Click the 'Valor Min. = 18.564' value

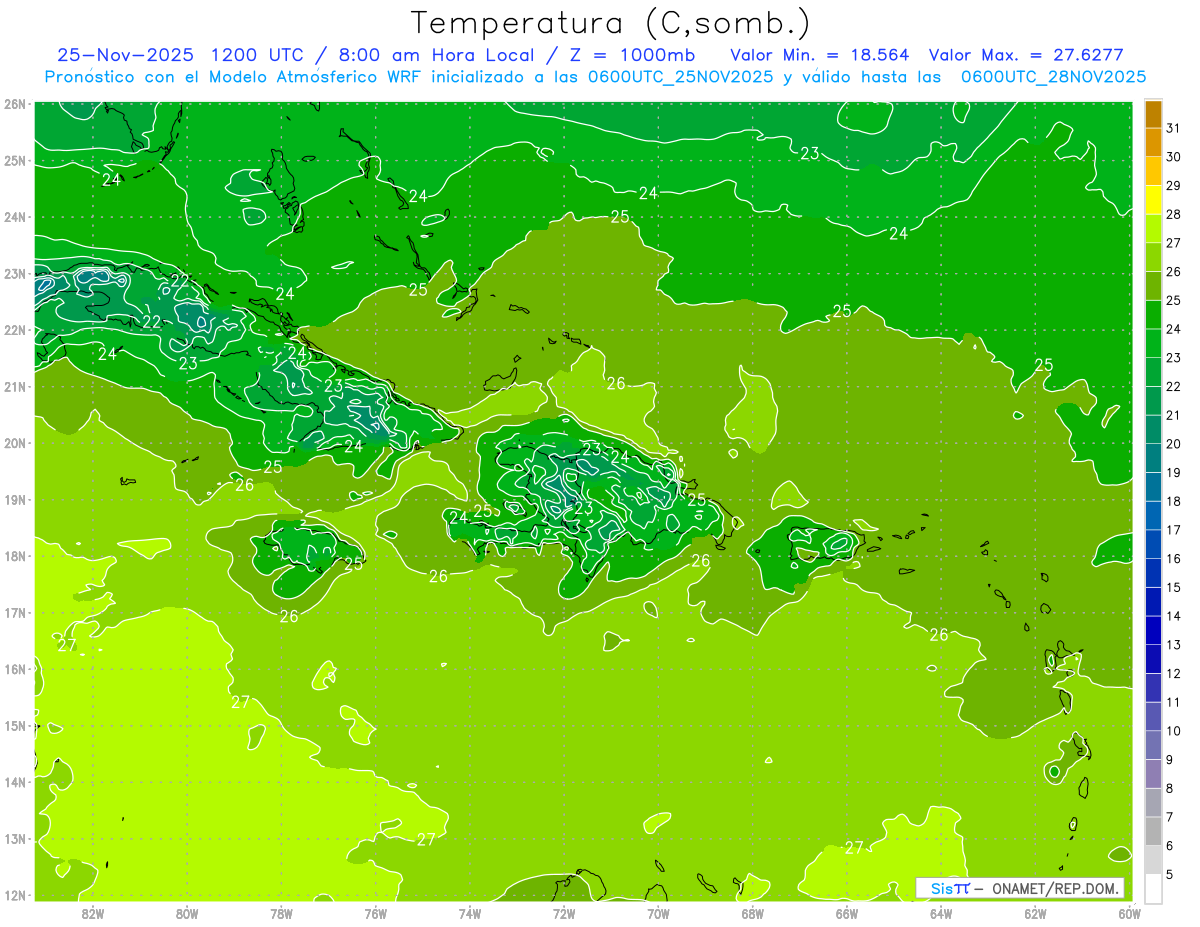(x=820, y=55)
